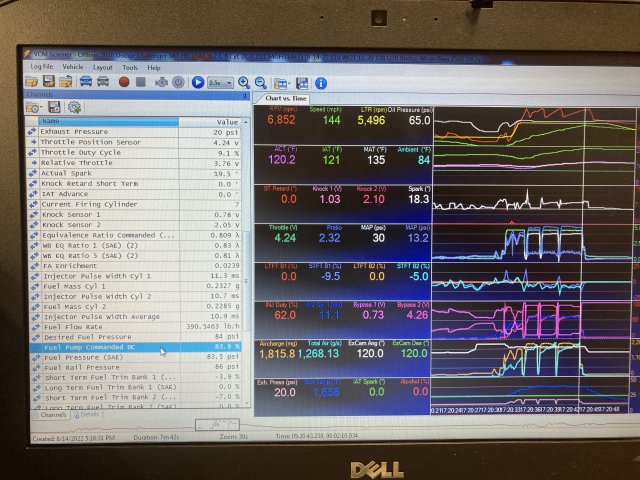Select the Fuel Mass Cyl 1 row

(134, 287)
